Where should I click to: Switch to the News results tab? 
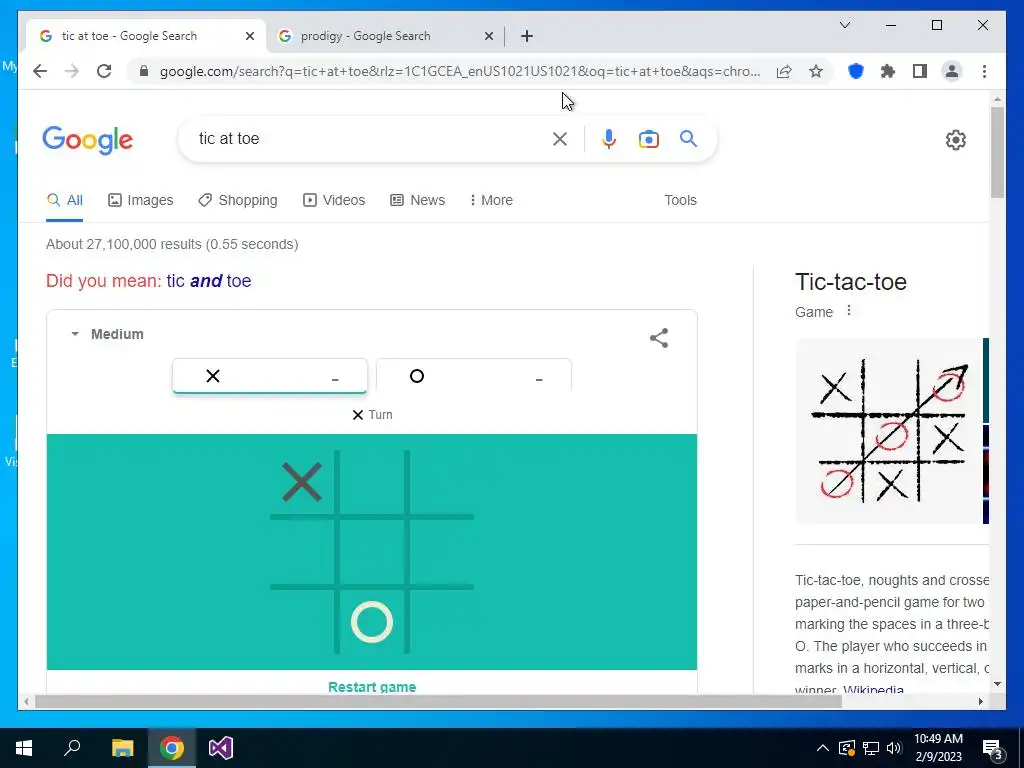[417, 200]
